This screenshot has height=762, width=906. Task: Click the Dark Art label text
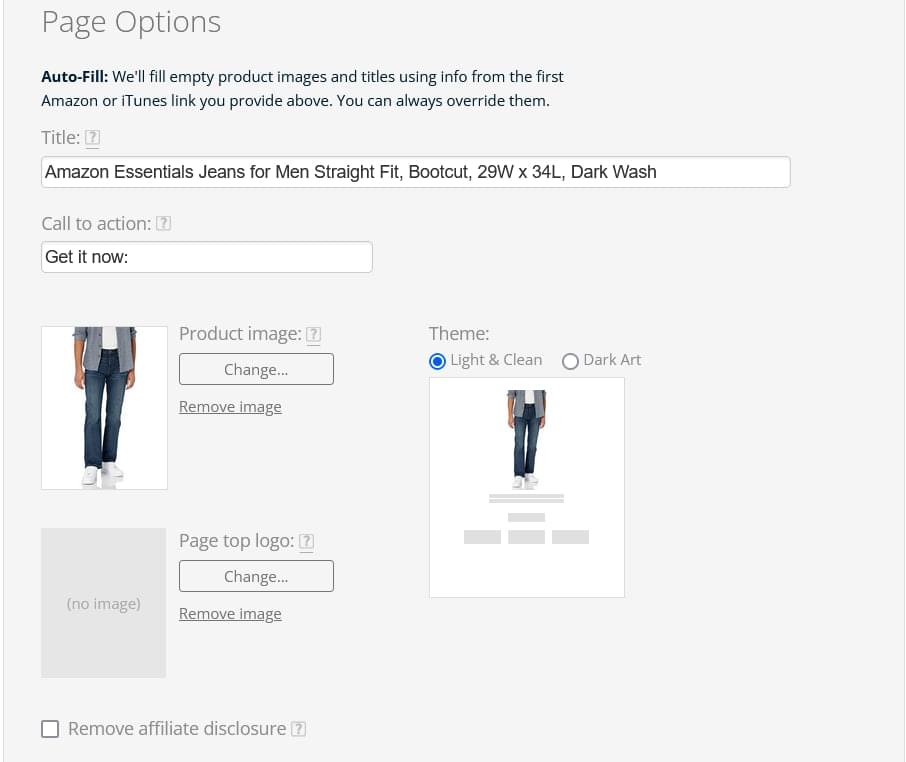pyautogui.click(x=612, y=360)
